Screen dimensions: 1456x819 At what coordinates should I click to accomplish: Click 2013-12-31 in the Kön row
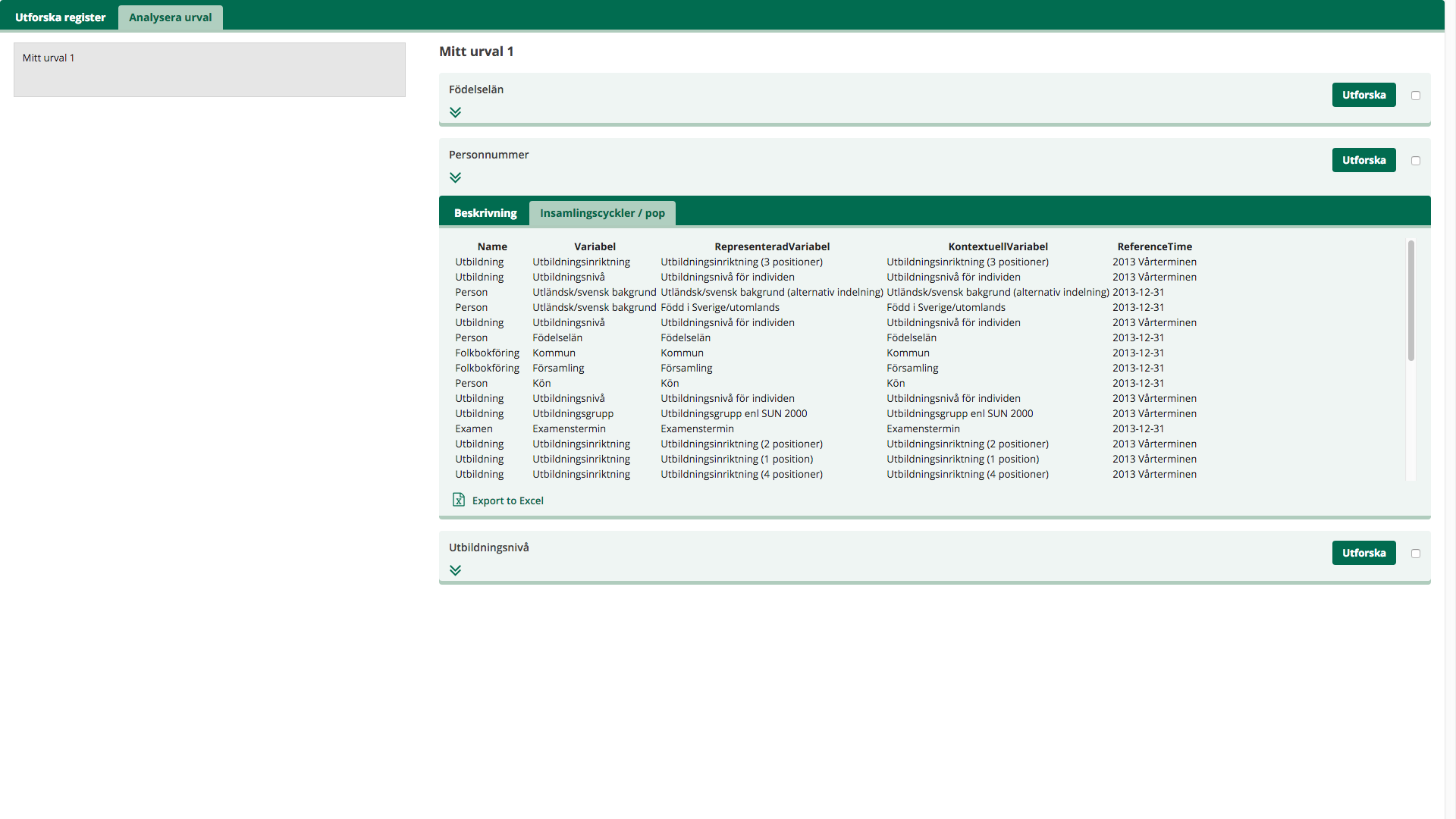[1138, 383]
